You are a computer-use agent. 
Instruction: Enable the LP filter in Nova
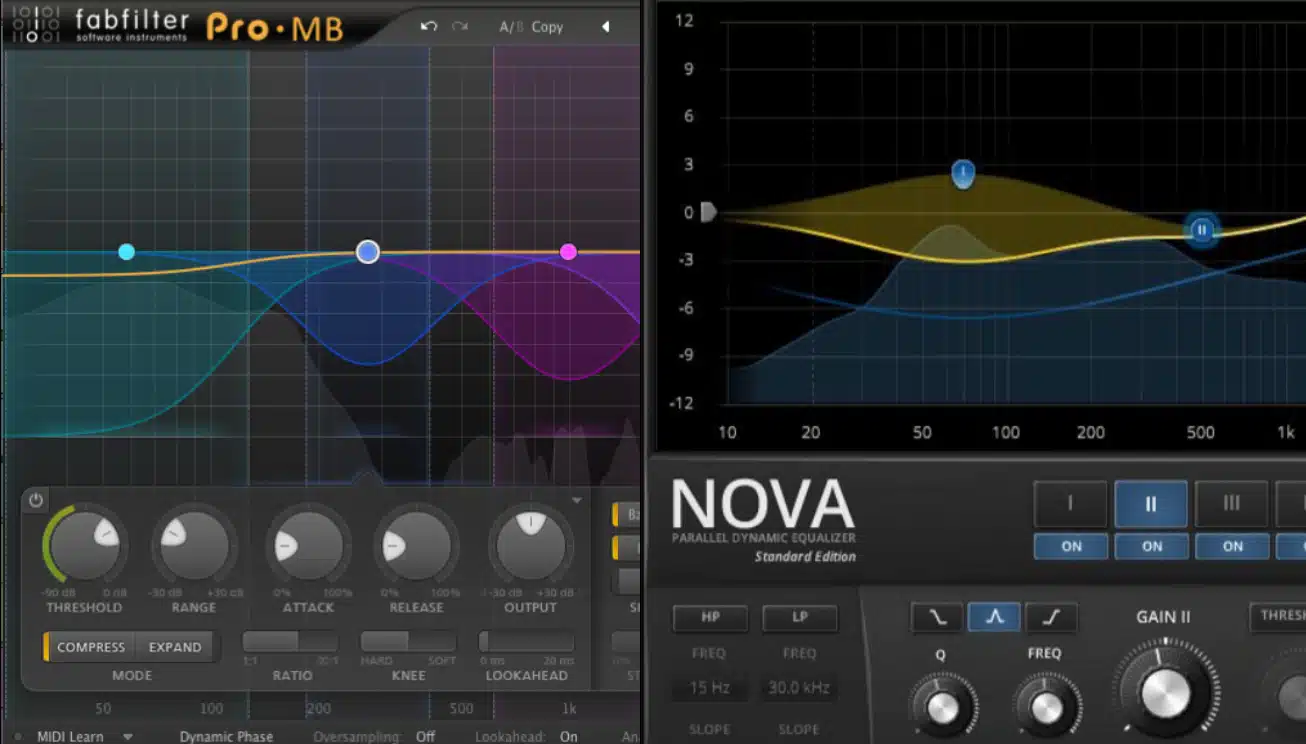point(800,618)
